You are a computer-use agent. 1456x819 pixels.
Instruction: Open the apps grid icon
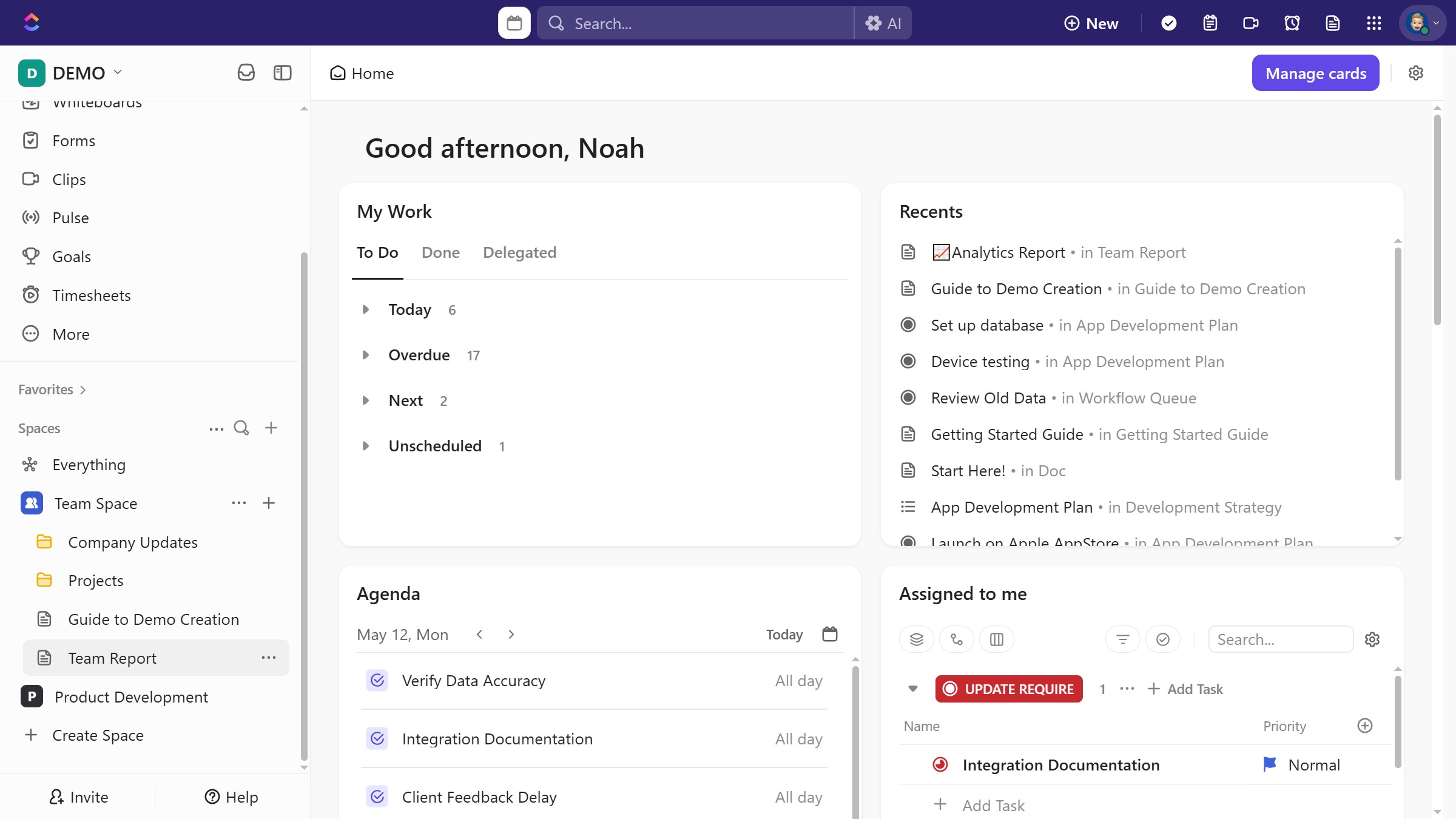[1373, 23]
